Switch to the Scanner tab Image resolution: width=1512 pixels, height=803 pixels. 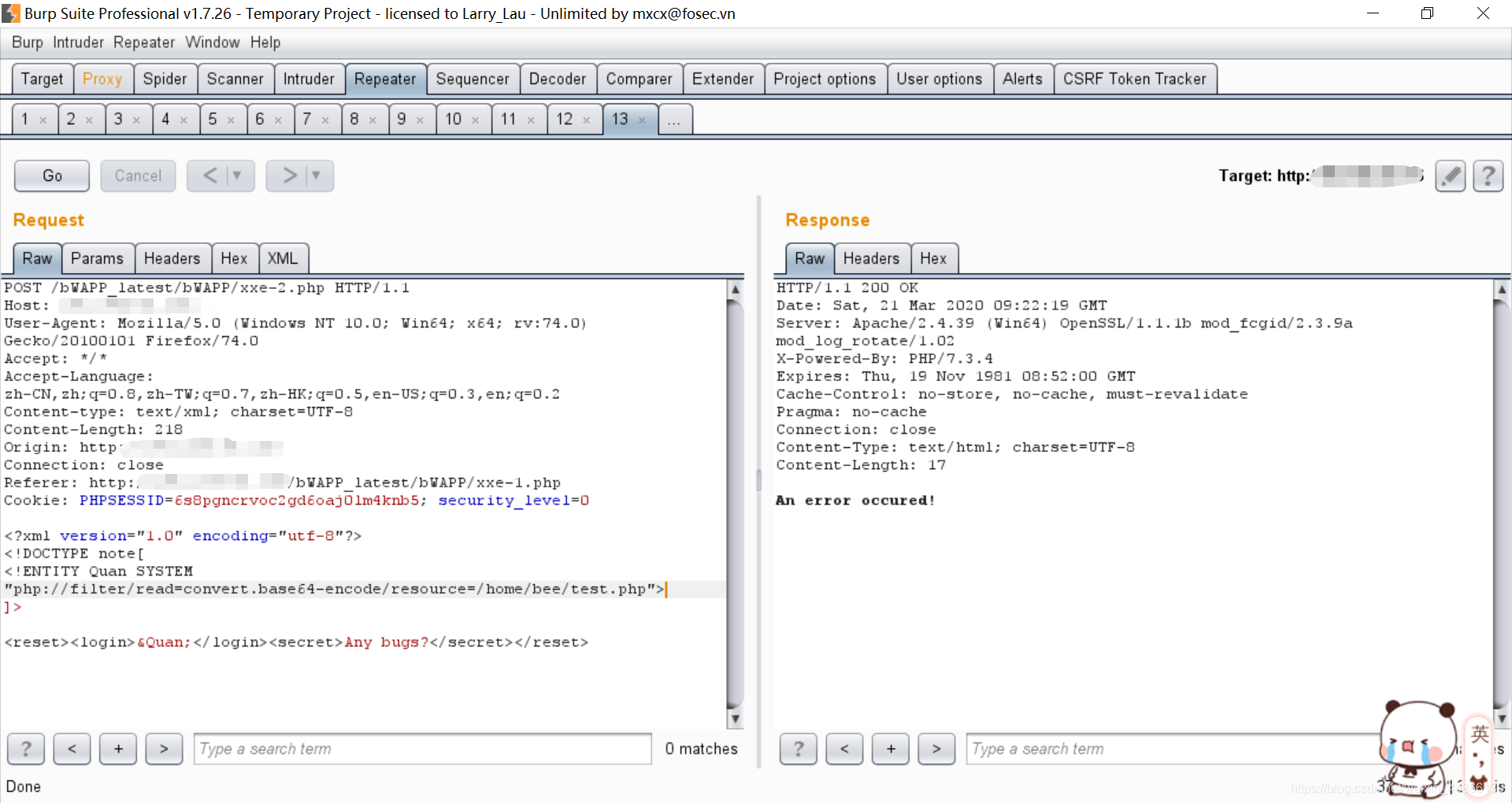pos(235,79)
